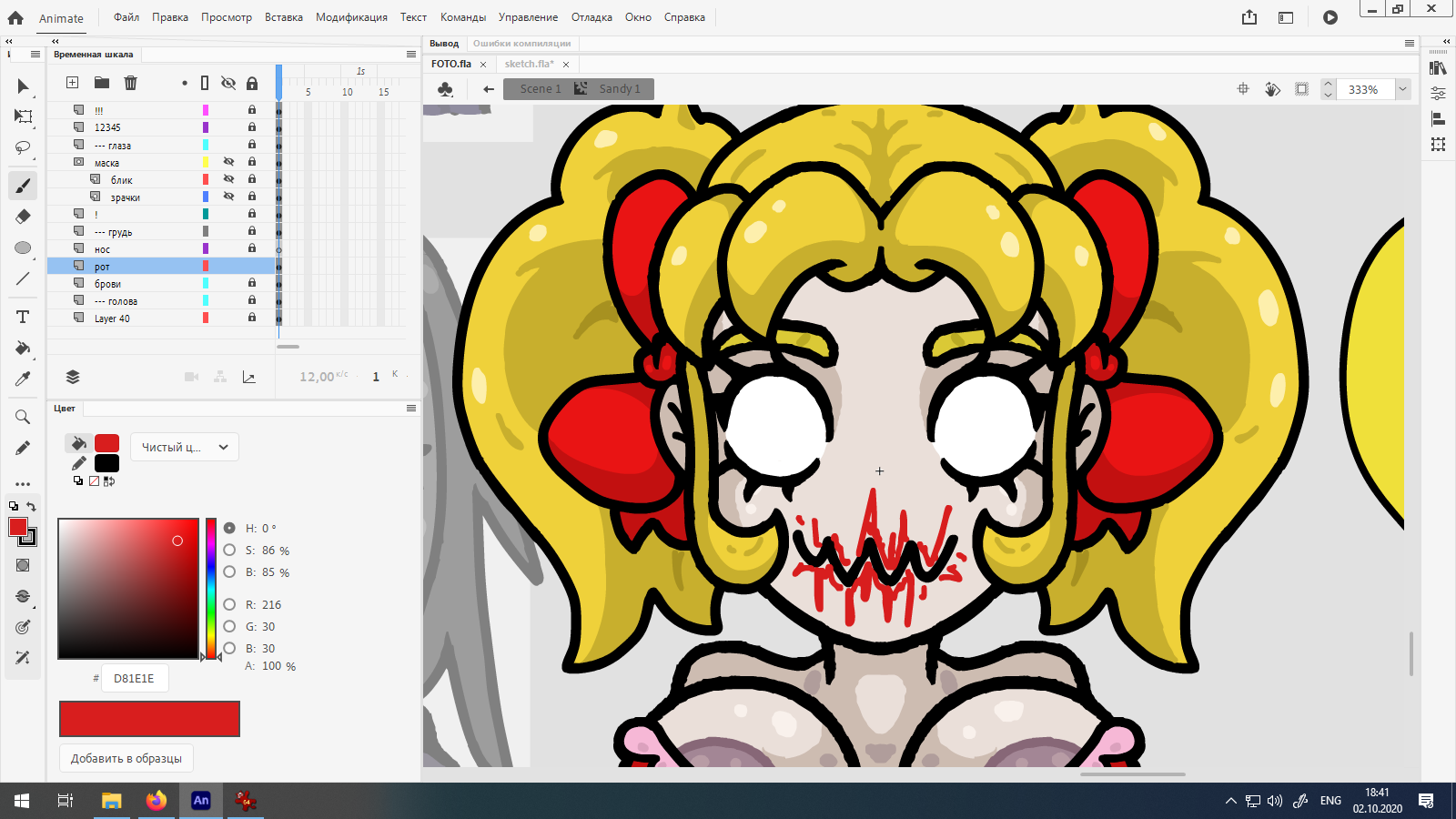Viewport: 1456px width, 819px height.
Task: Open the timeline panel options menu
Action: [x=411, y=55]
